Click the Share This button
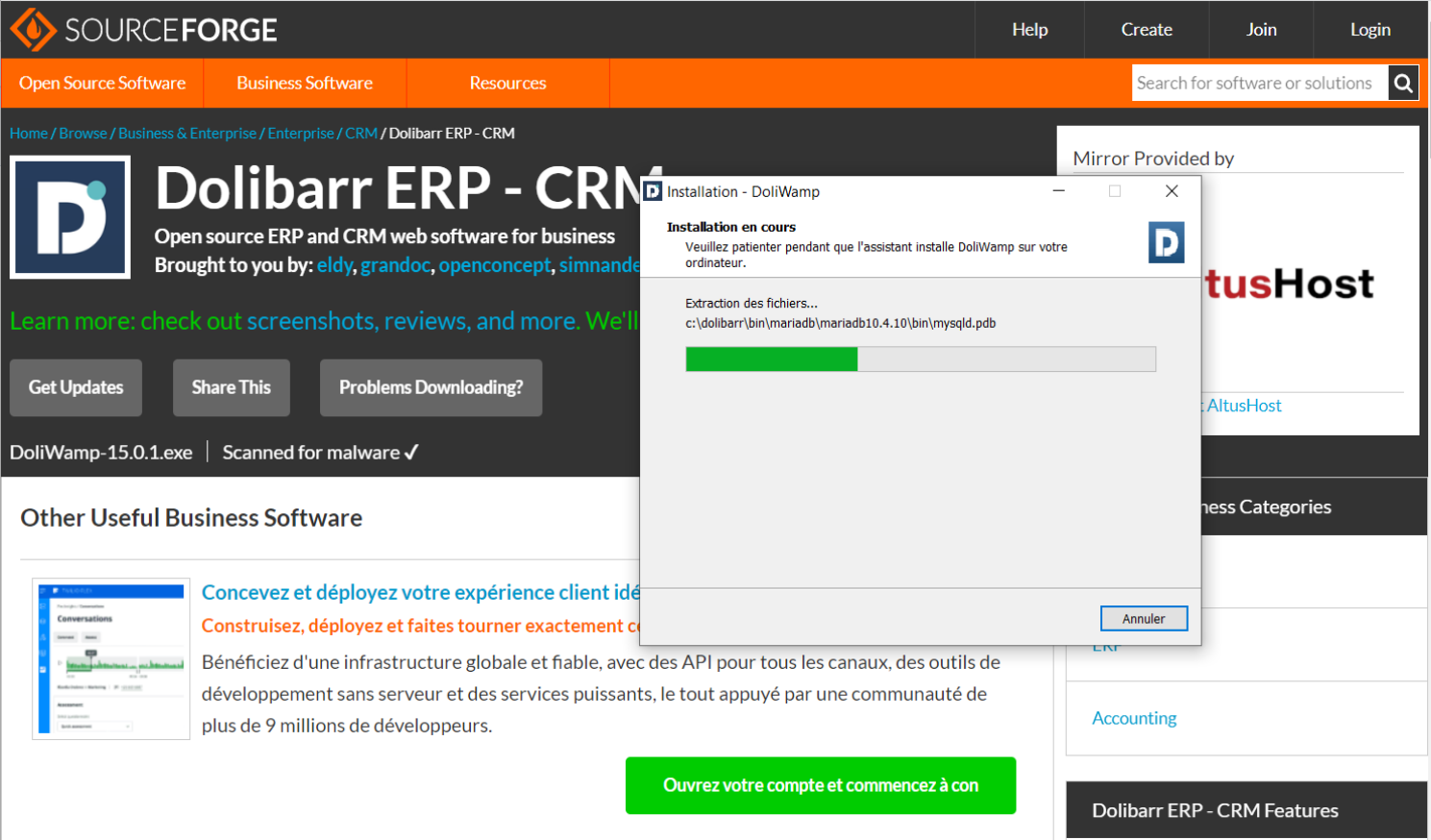Image resolution: width=1431 pixels, height=840 pixels. (232, 387)
